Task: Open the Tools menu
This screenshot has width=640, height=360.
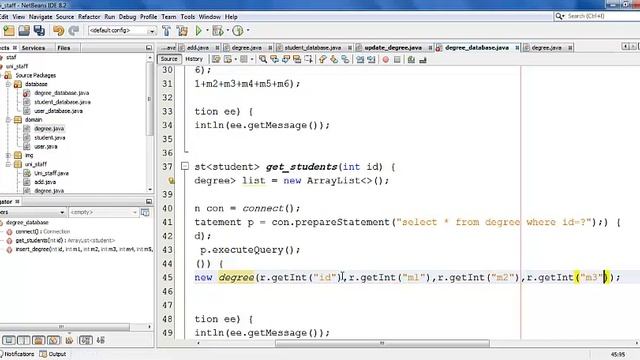Action: coord(187,17)
